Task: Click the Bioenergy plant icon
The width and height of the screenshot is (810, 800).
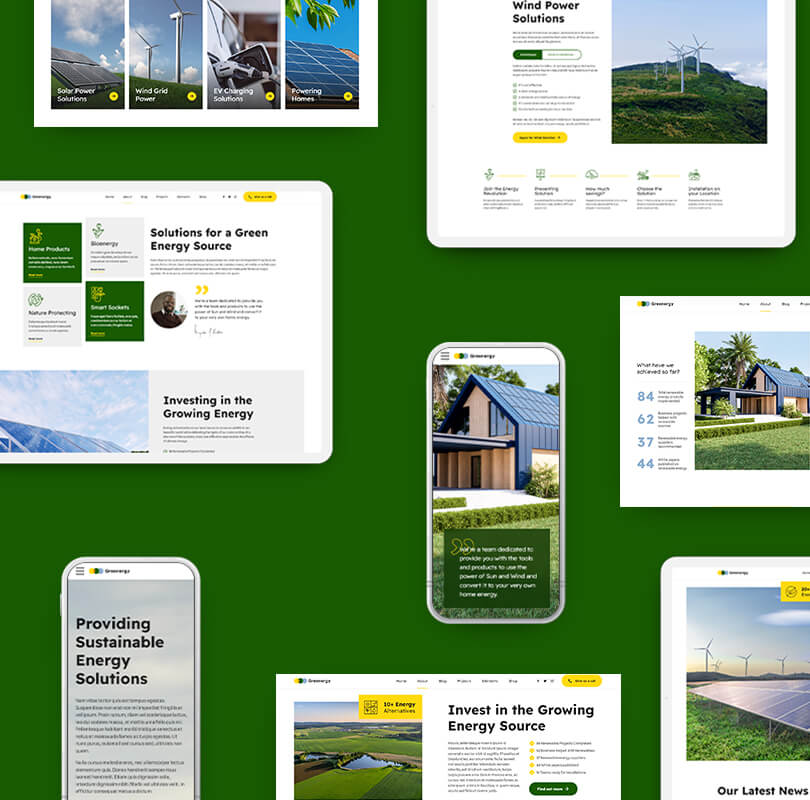Action: point(98,230)
